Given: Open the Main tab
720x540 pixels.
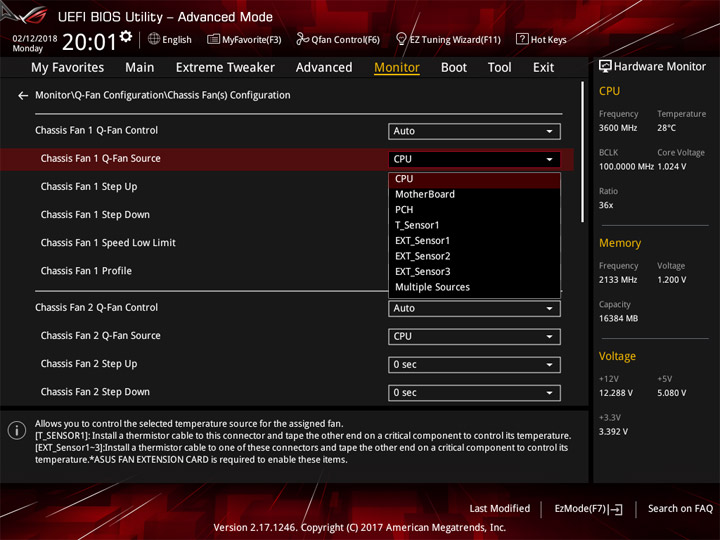Looking at the screenshot, I should pos(140,68).
